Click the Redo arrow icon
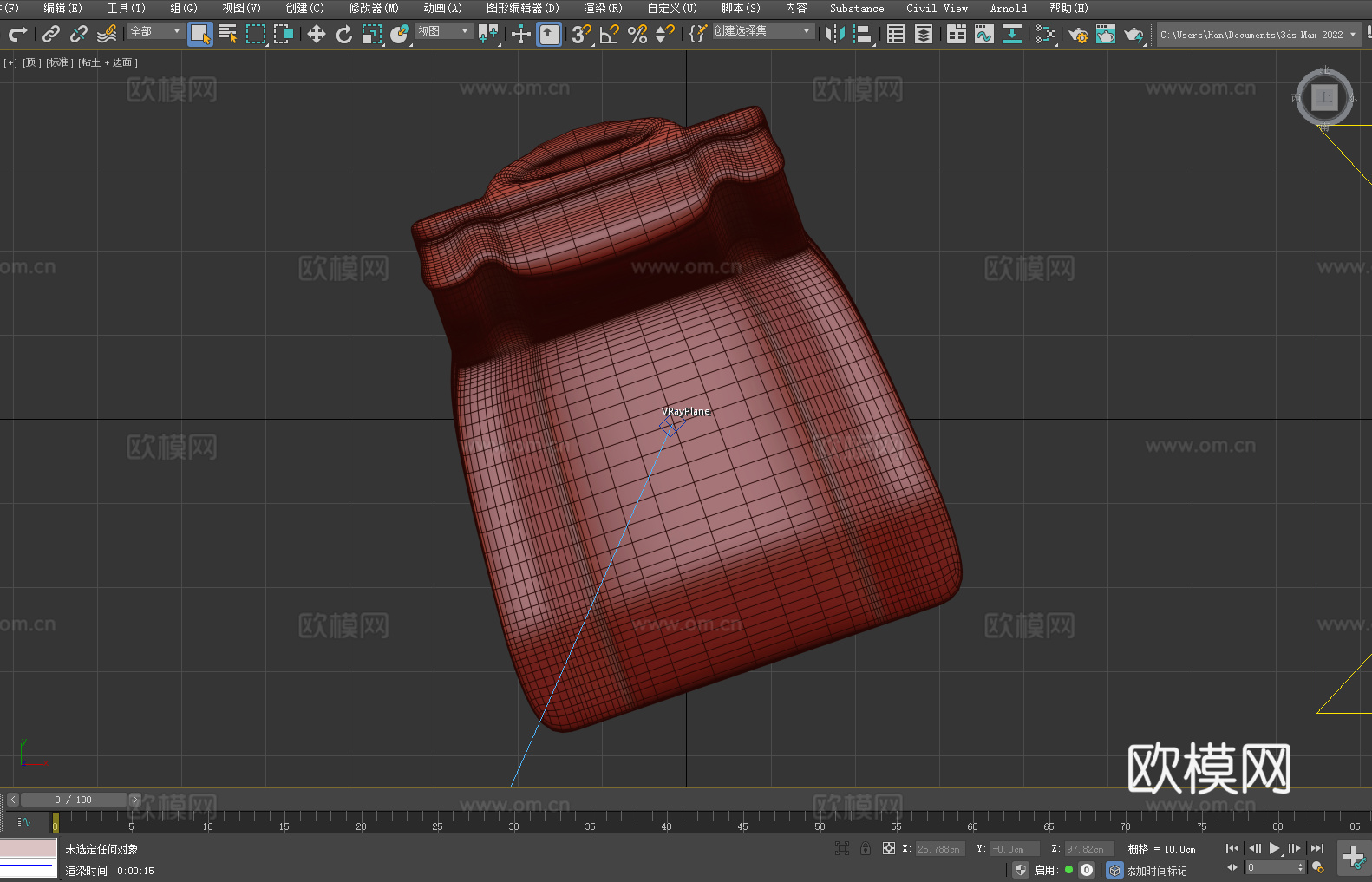Screen dimensions: 1372x882 pos(17,34)
